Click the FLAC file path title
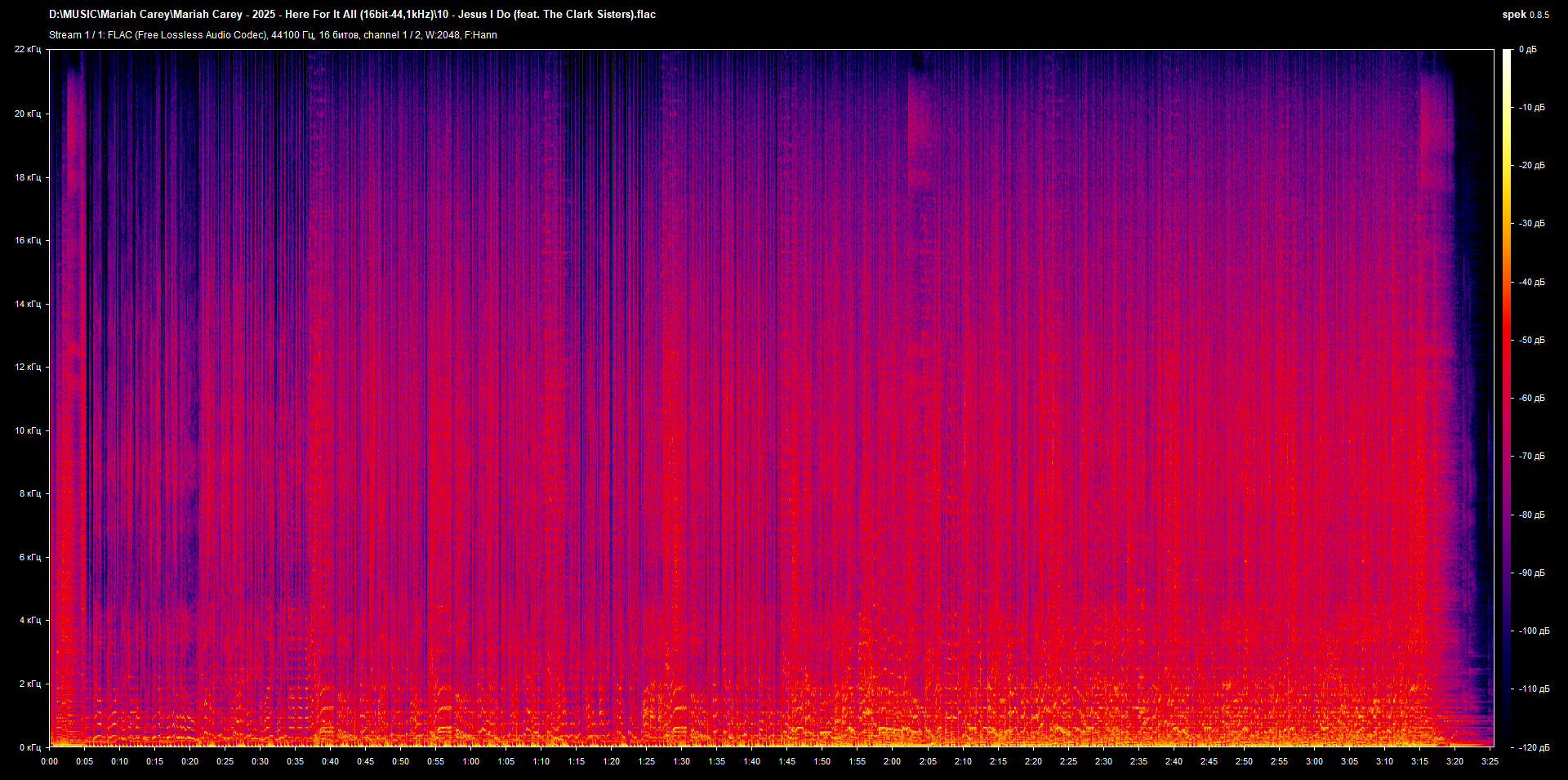 352,14
